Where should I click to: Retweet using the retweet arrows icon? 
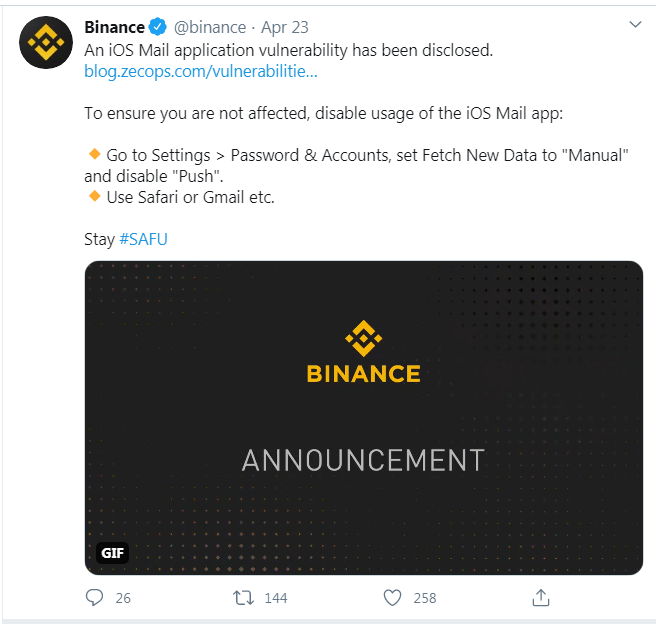pos(242,597)
